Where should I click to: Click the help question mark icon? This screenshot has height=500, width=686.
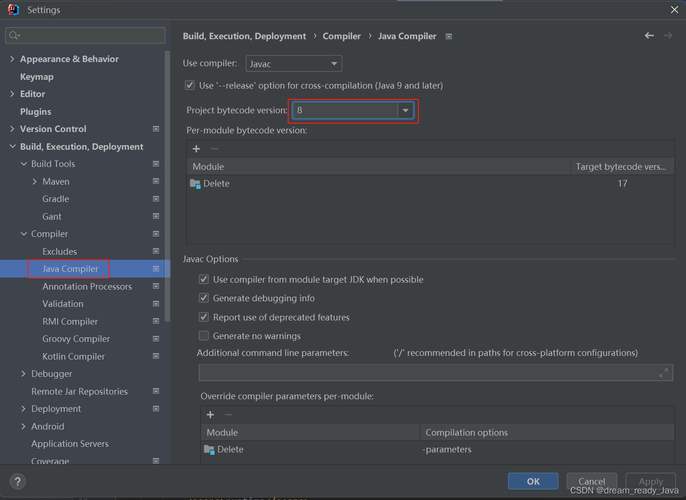(17, 481)
